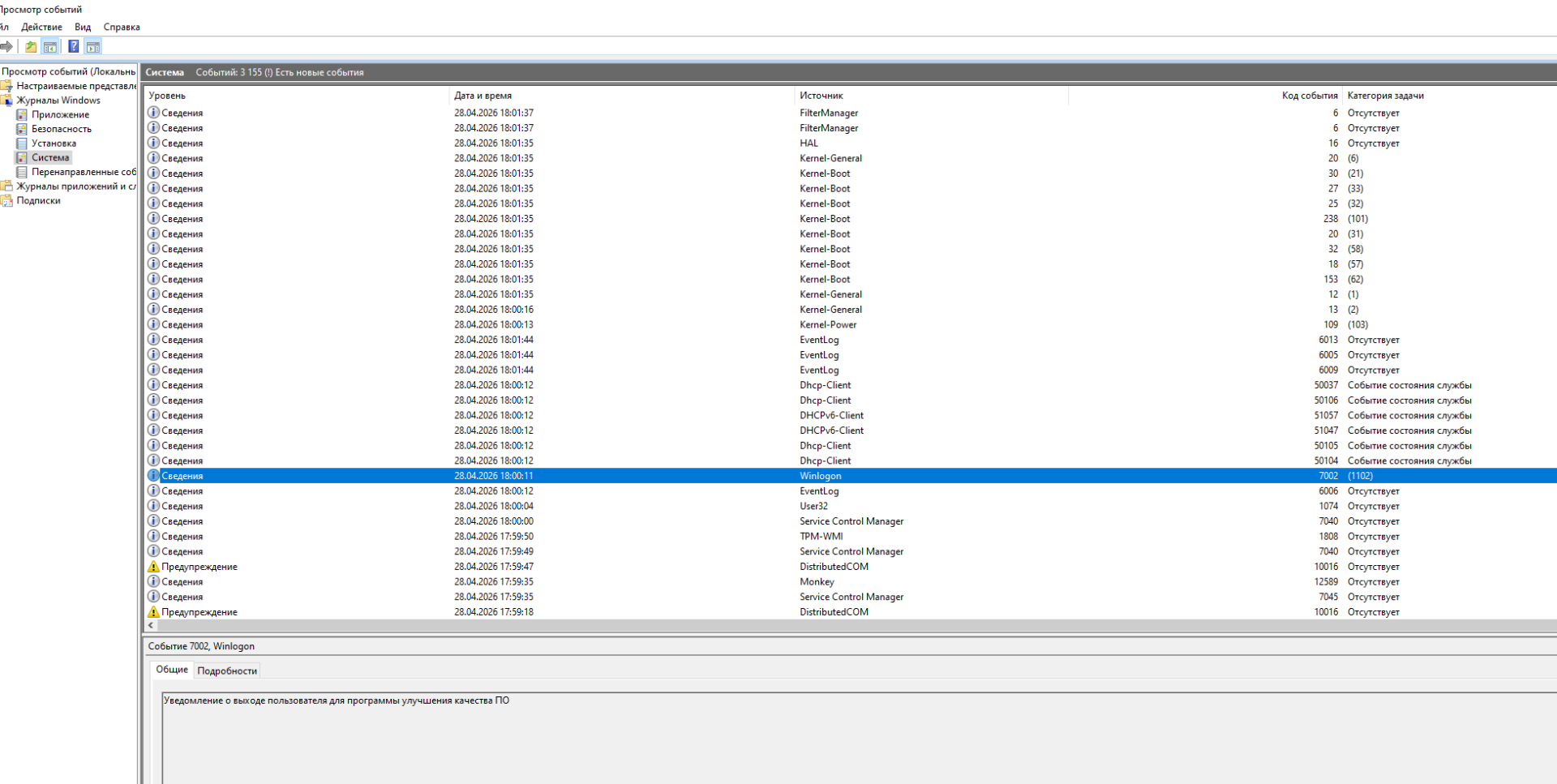1557x784 pixels.
Task: Switch to the Подробности tab
Action: click(x=227, y=670)
